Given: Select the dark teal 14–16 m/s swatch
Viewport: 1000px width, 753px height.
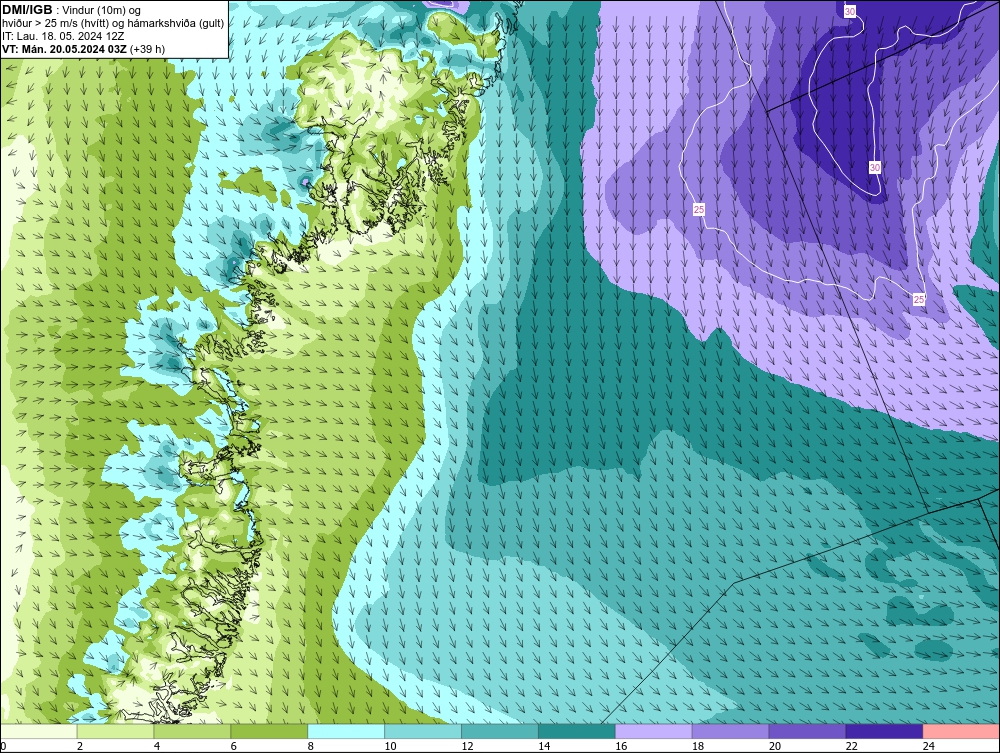Looking at the screenshot, I should pyautogui.click(x=577, y=731).
